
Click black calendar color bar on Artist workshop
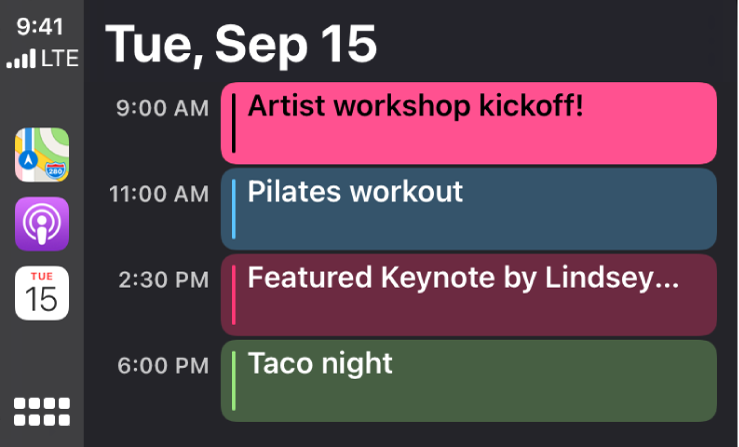(234, 124)
